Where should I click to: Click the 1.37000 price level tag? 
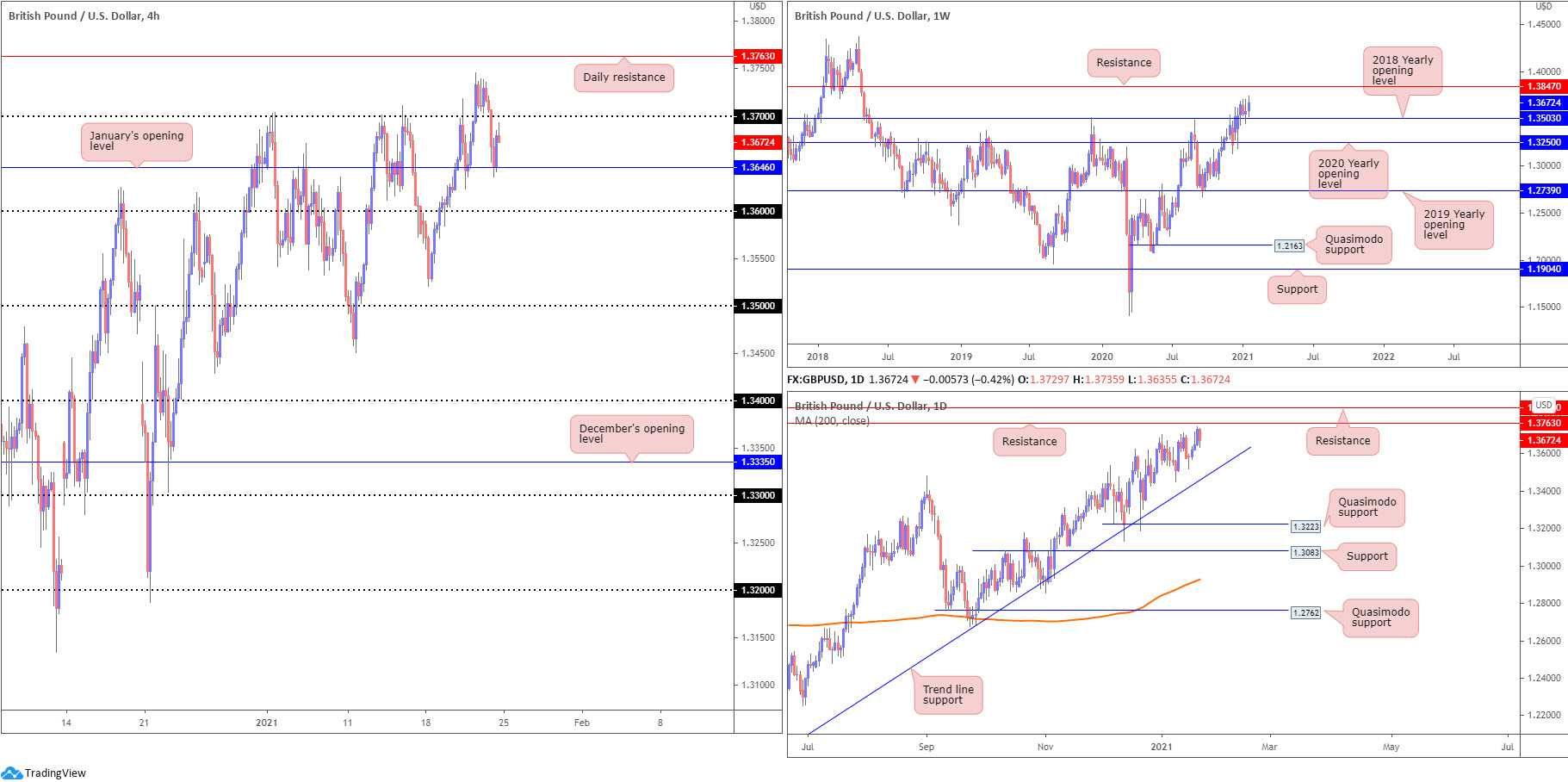pyautogui.click(x=758, y=116)
